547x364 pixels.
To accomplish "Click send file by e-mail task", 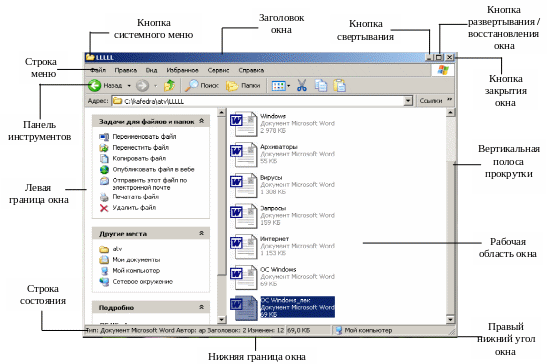I will (144, 184).
